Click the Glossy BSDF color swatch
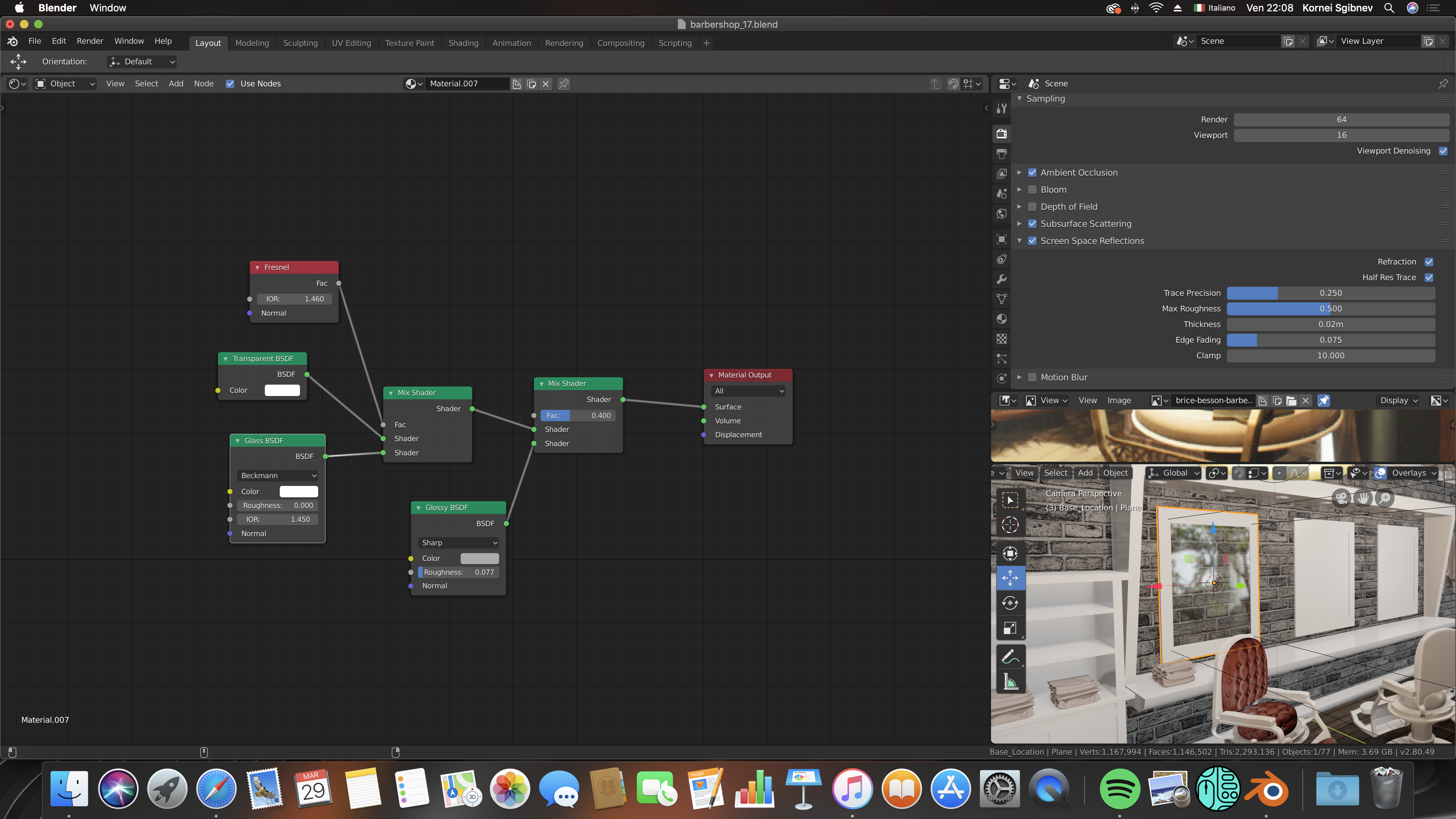Image resolution: width=1456 pixels, height=819 pixels. point(479,558)
